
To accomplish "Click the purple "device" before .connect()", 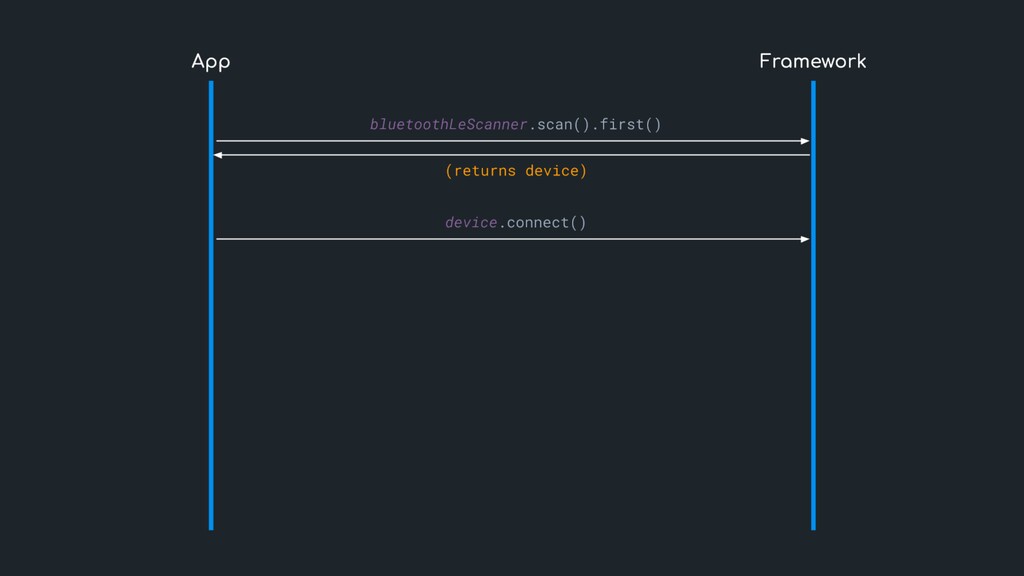I will [471, 222].
